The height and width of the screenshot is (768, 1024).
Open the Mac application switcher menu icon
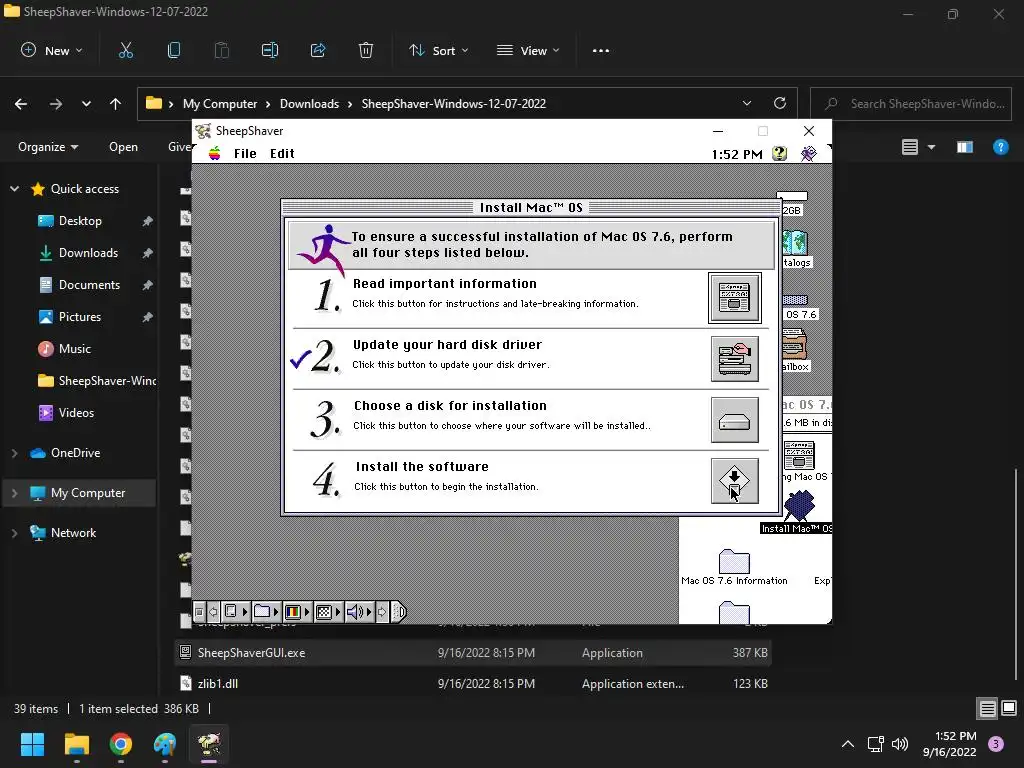808,153
